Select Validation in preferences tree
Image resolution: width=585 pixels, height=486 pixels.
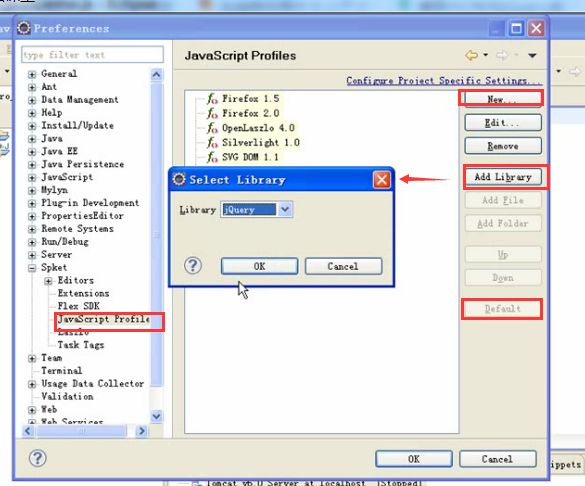(x=67, y=396)
